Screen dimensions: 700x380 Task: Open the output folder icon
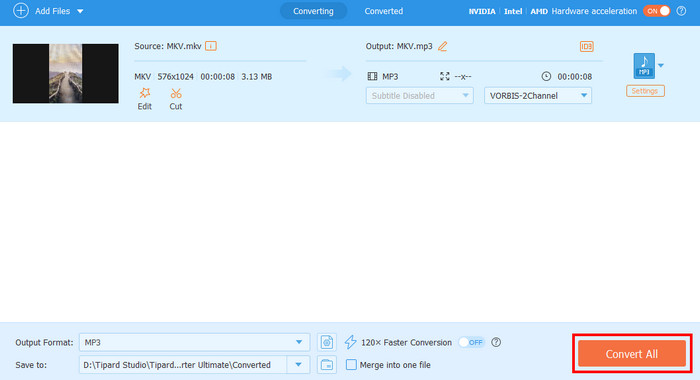click(x=327, y=365)
